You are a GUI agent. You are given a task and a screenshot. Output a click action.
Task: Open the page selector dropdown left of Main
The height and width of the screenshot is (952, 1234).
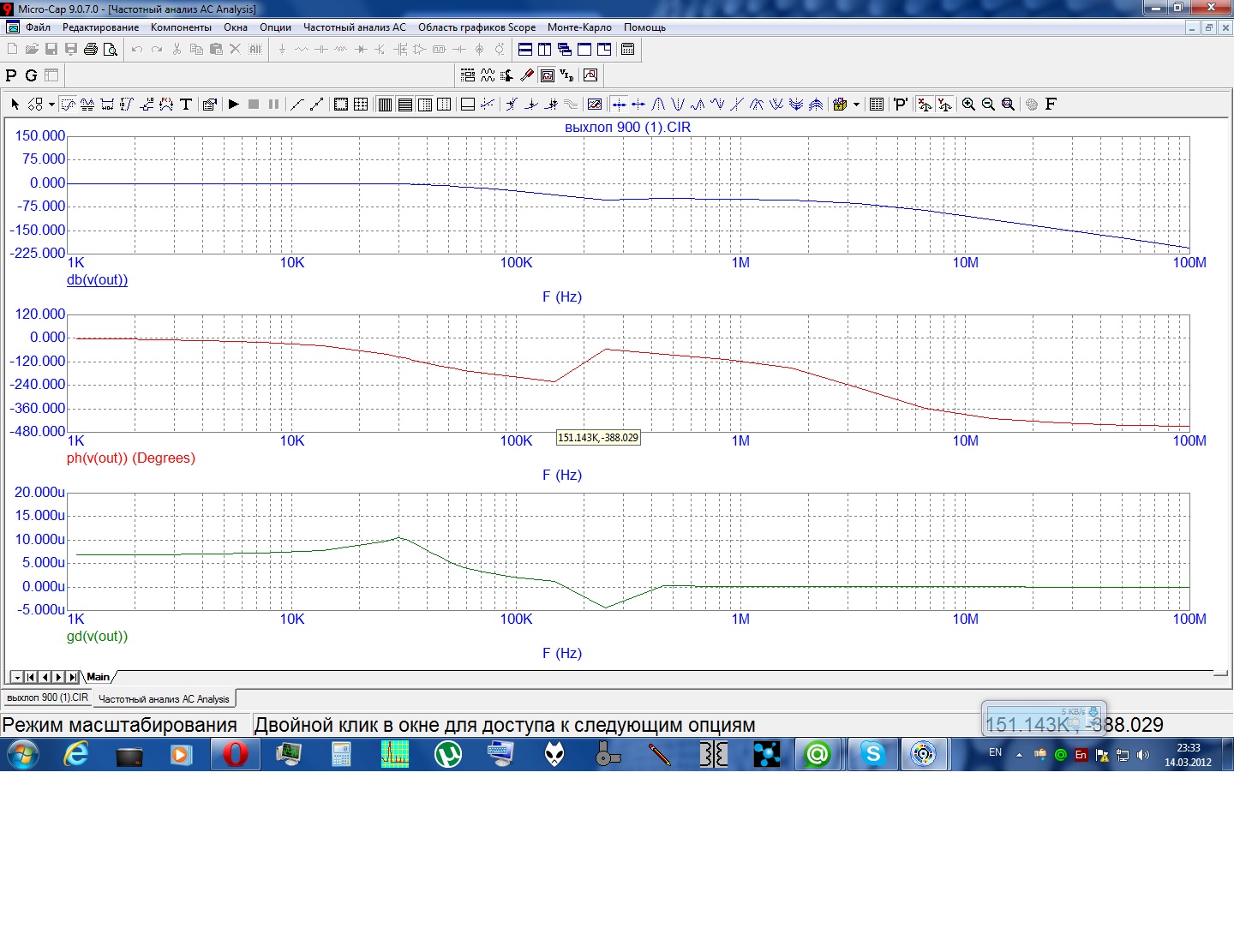click(16, 677)
